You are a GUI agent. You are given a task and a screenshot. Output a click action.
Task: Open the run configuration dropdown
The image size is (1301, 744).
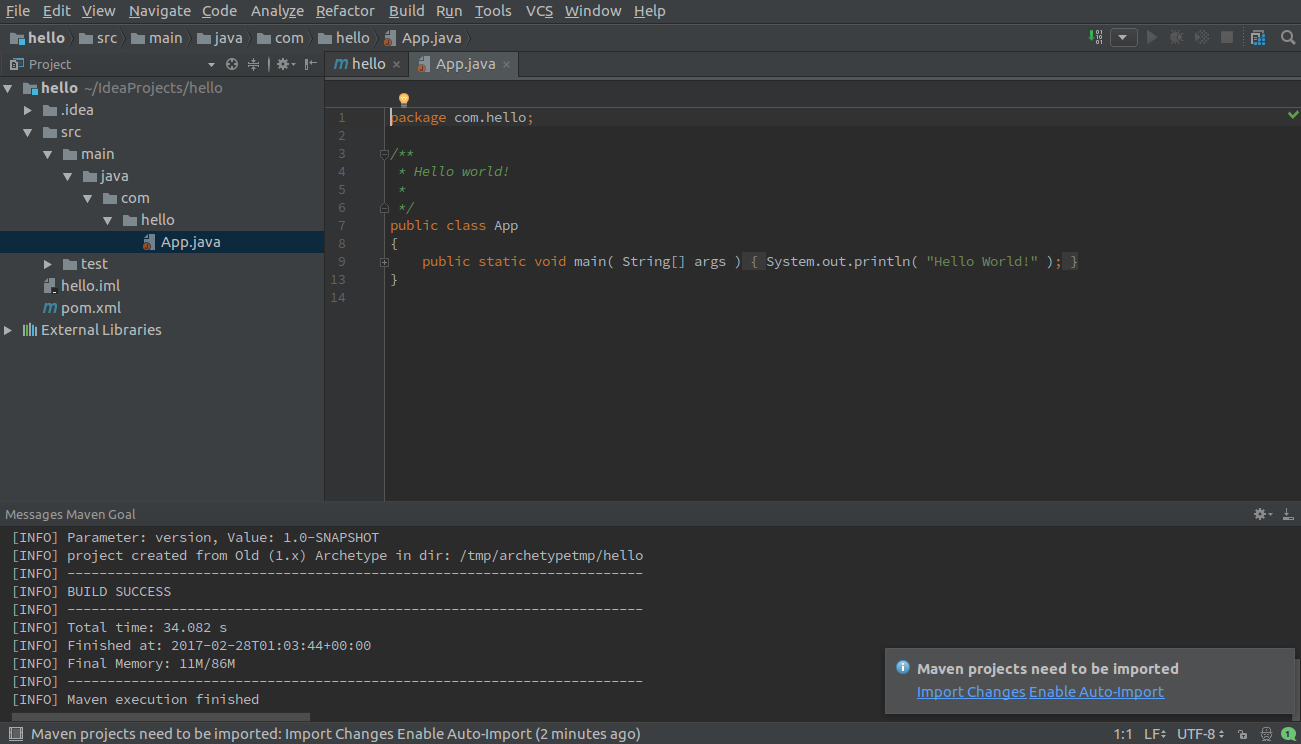1124,37
